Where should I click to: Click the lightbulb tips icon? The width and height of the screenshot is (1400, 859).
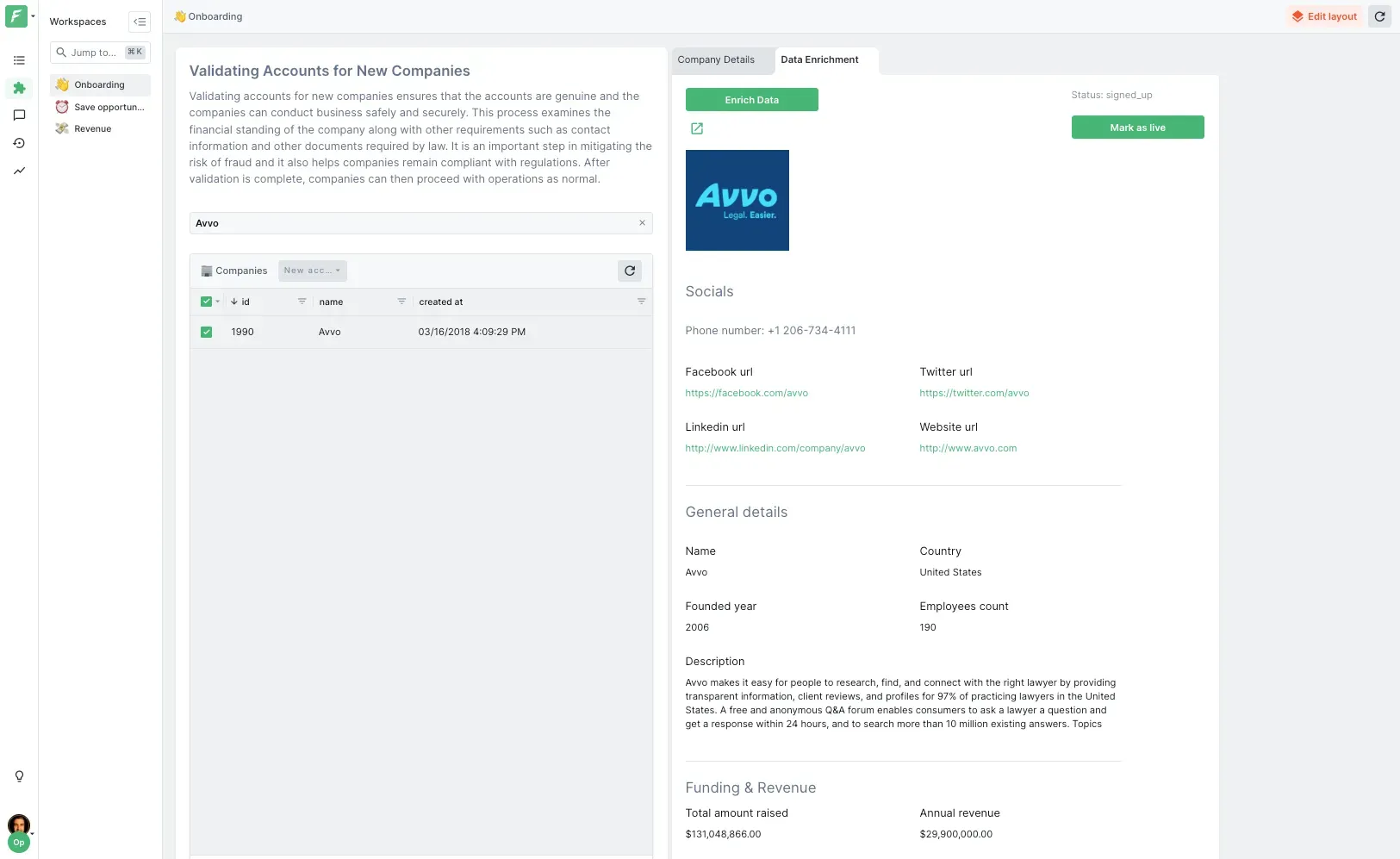coord(19,776)
